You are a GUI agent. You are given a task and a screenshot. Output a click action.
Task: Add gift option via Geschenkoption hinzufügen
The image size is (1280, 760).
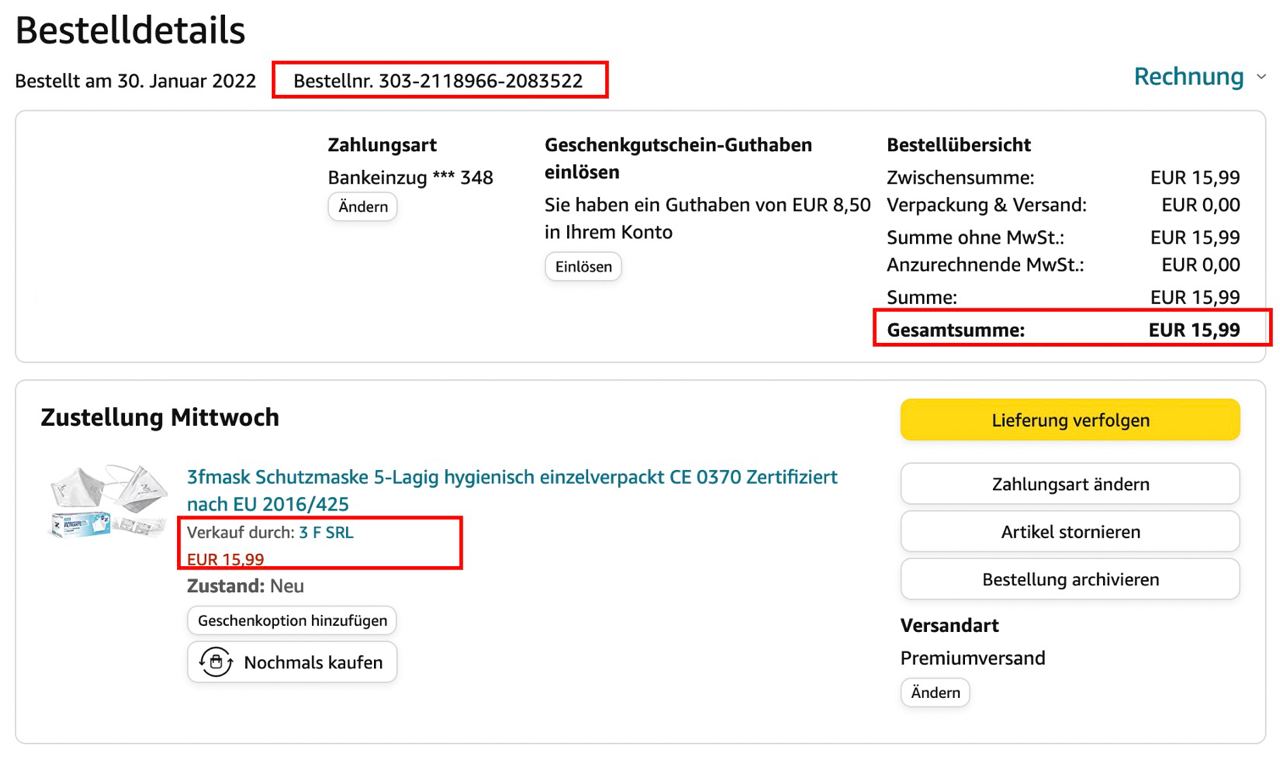click(292, 620)
